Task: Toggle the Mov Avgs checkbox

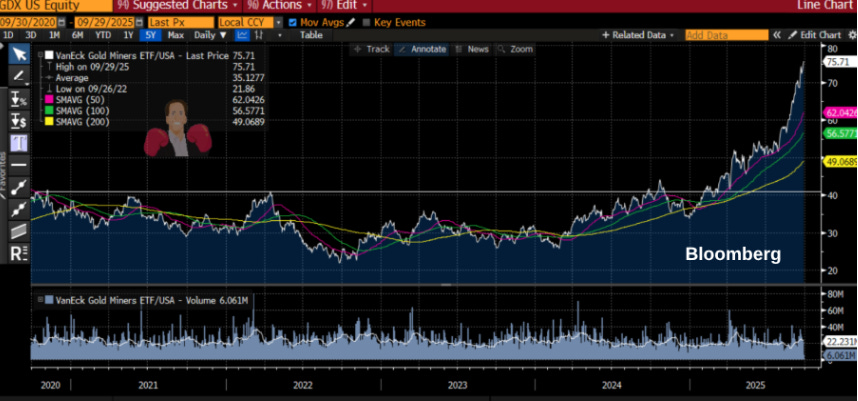Action: pyautogui.click(x=292, y=22)
